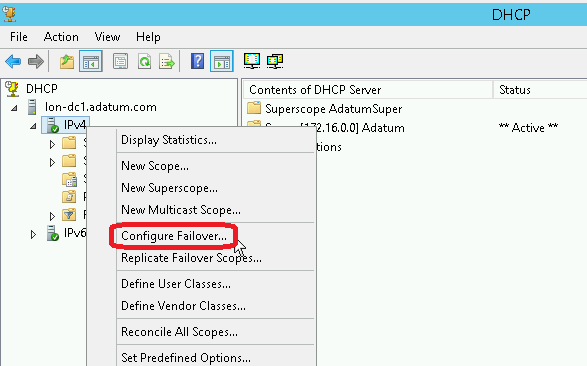Expand the filter folder node

(52, 216)
